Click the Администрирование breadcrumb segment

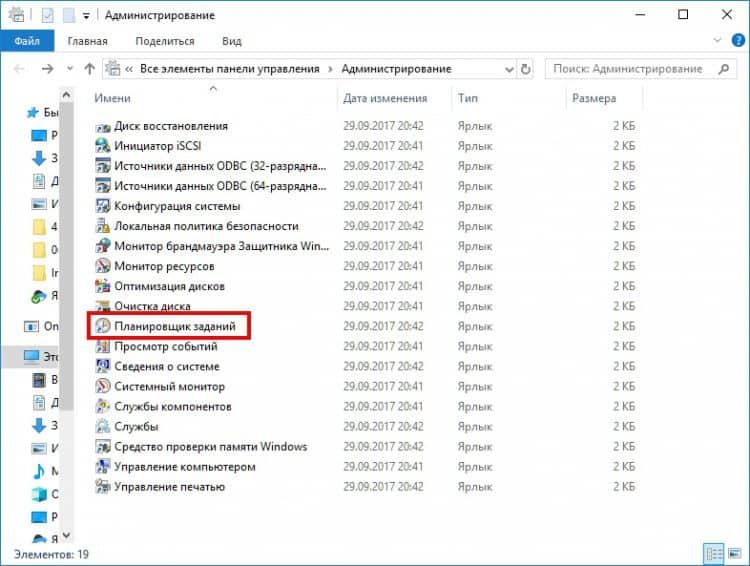click(397, 69)
